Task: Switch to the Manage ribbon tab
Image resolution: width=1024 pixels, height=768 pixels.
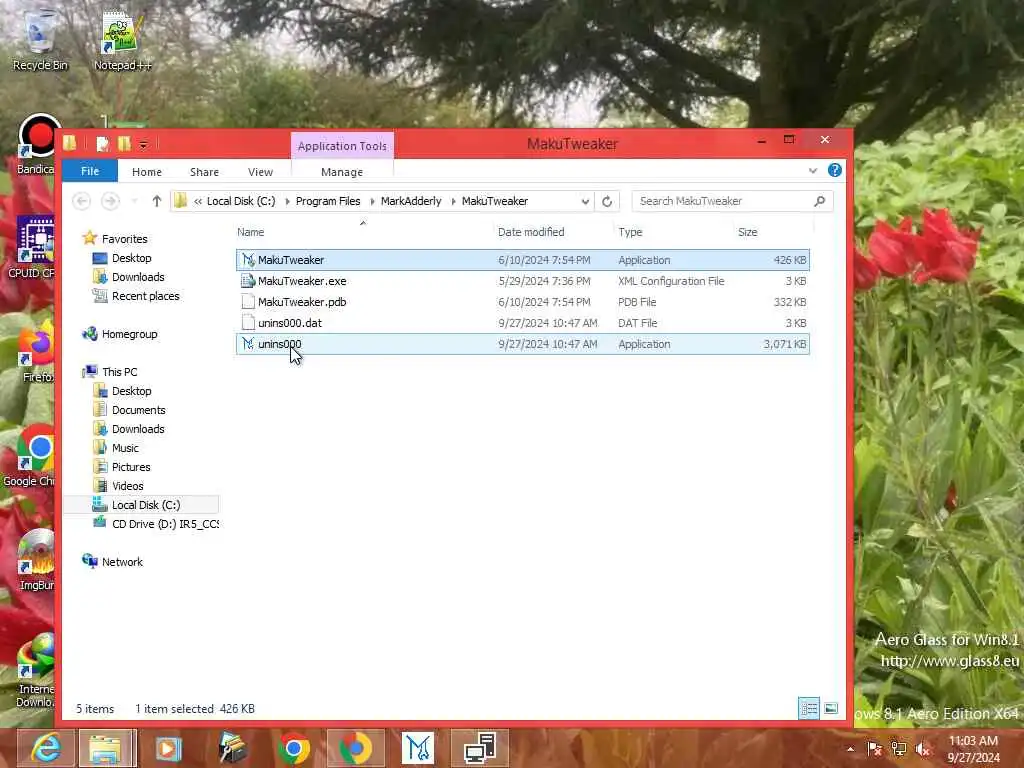Action: pos(342,172)
